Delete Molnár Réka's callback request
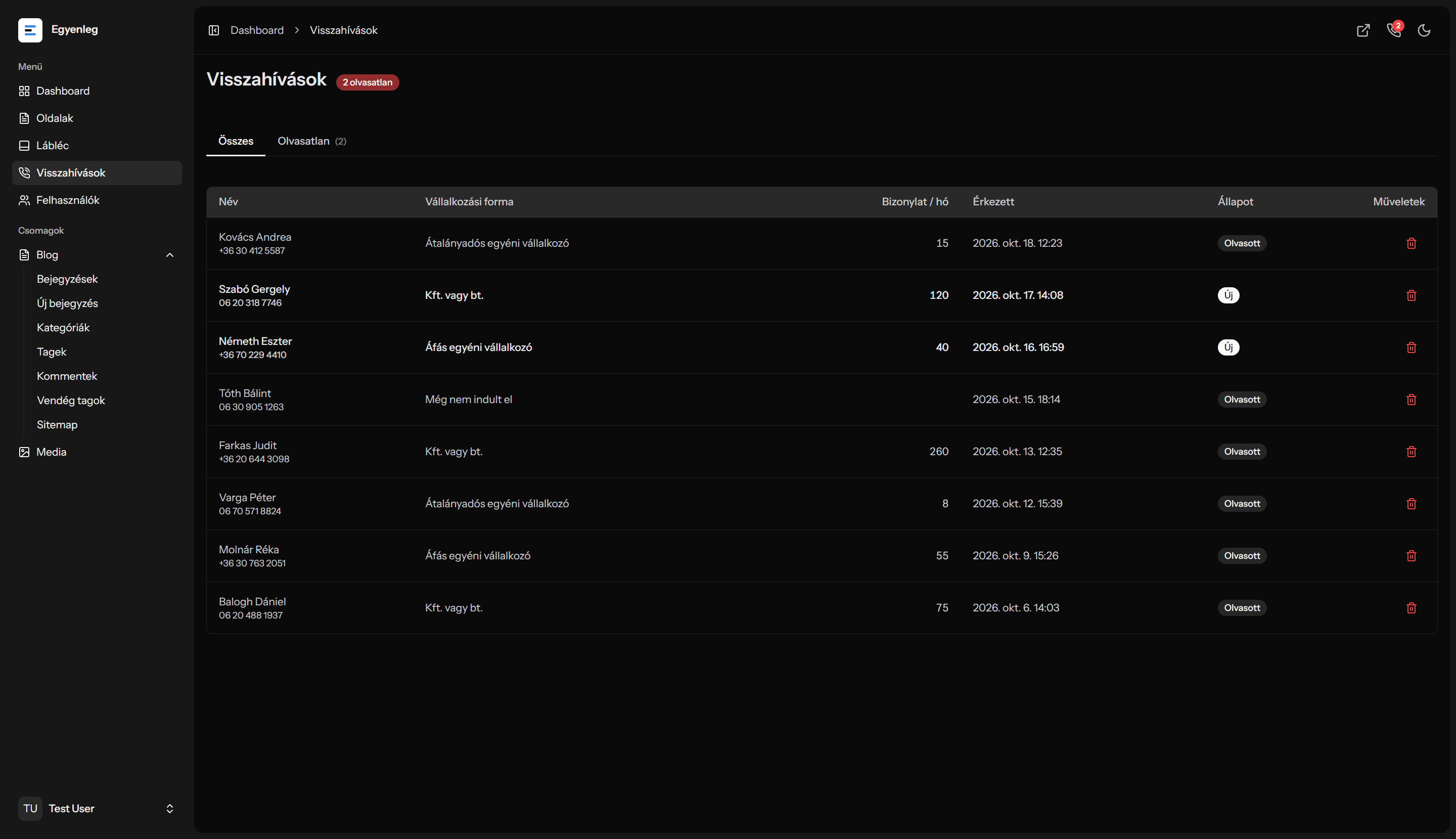The height and width of the screenshot is (839, 1456). pyautogui.click(x=1411, y=555)
